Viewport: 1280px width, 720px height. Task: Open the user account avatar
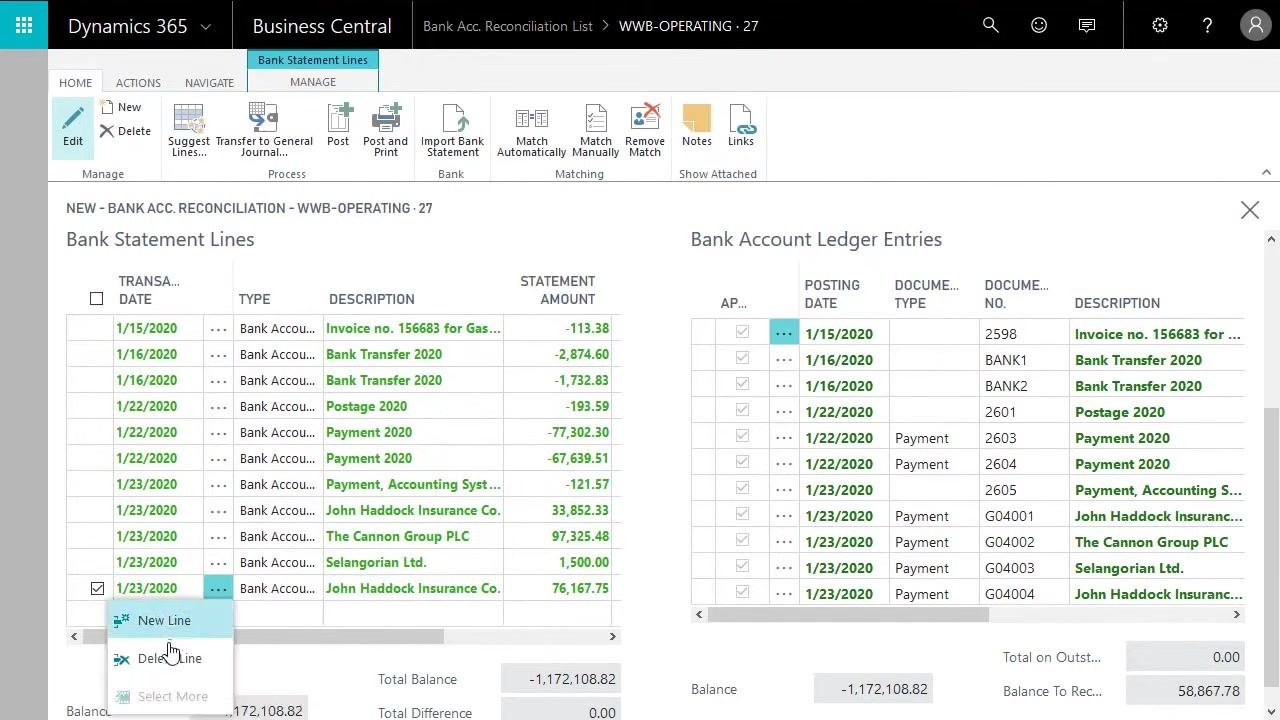click(1255, 26)
